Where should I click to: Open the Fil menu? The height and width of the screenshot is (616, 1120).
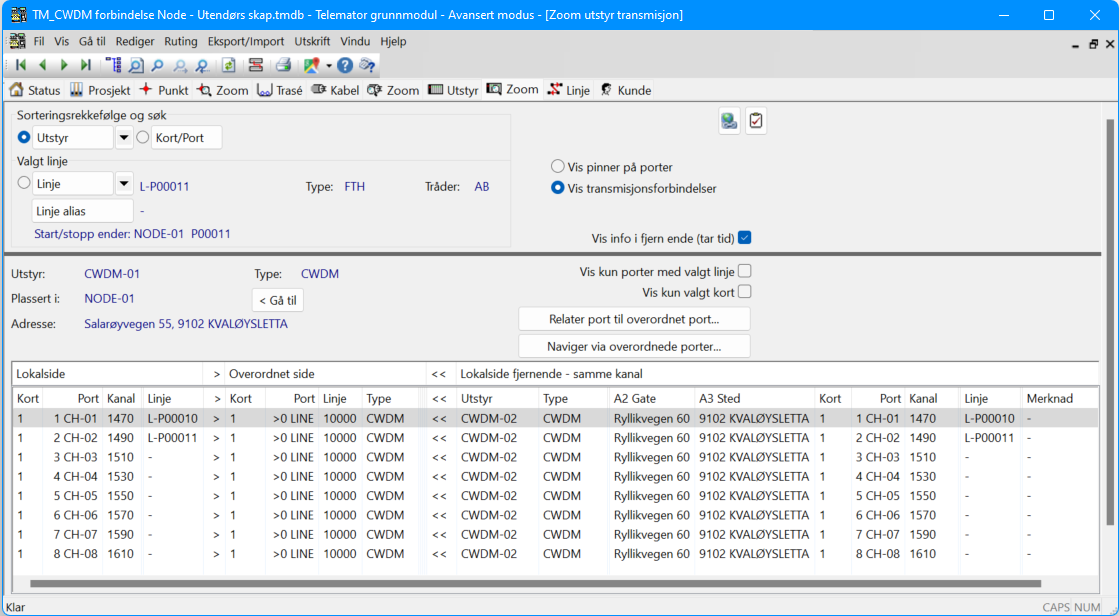pyautogui.click(x=39, y=41)
